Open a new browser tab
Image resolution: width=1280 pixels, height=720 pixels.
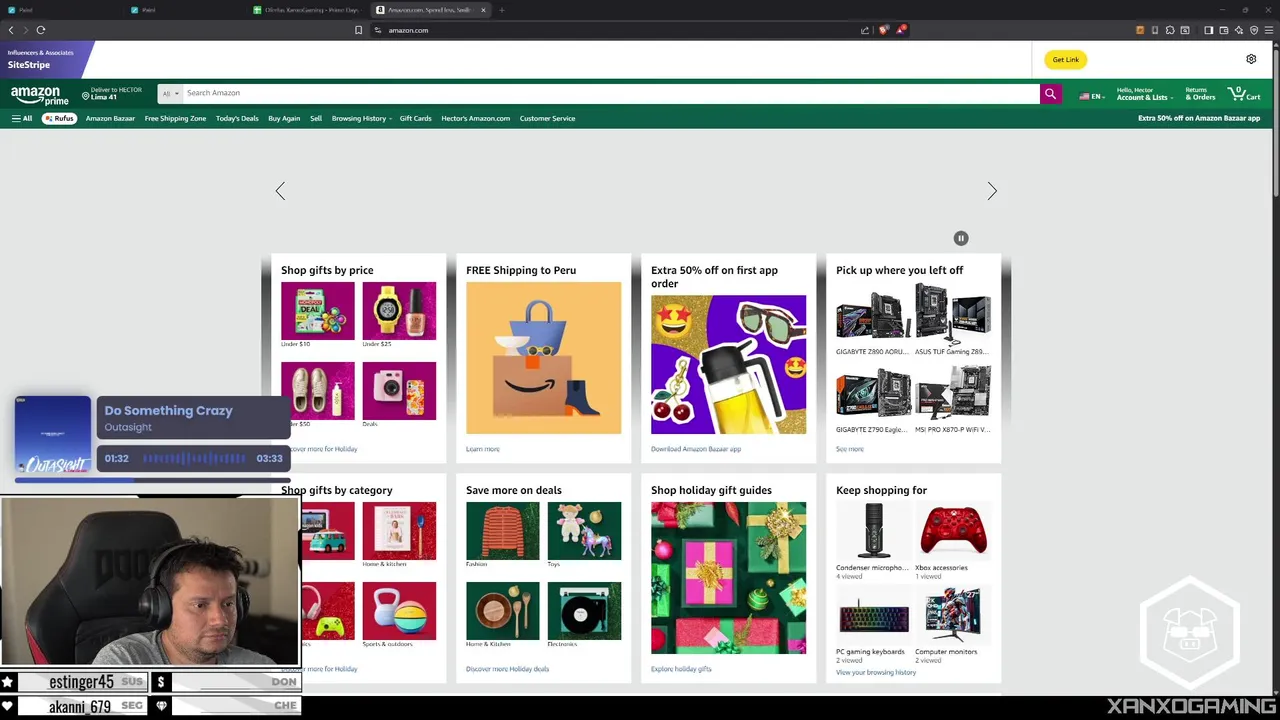(x=501, y=10)
